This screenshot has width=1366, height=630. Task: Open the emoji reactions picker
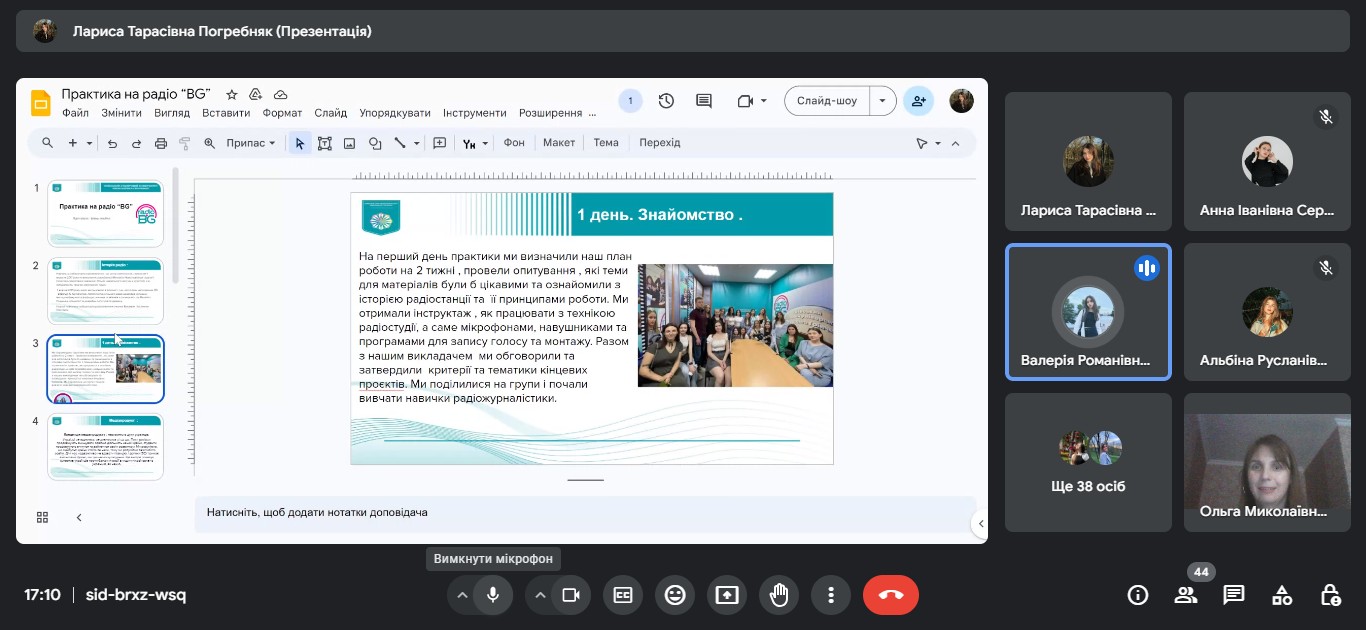click(x=675, y=595)
